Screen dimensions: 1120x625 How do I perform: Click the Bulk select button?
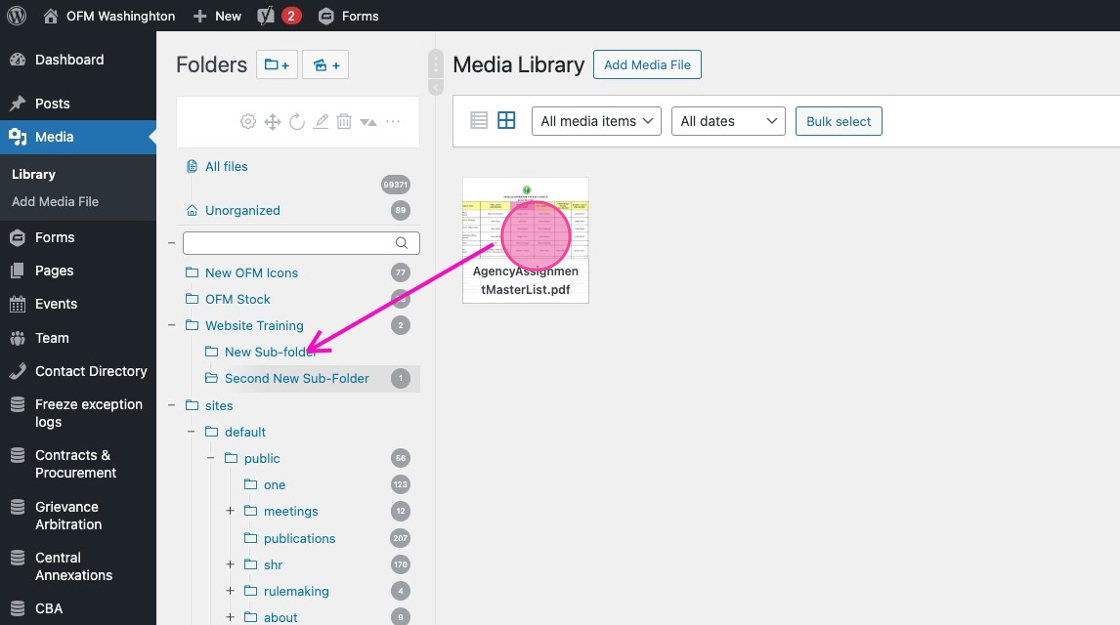[839, 121]
